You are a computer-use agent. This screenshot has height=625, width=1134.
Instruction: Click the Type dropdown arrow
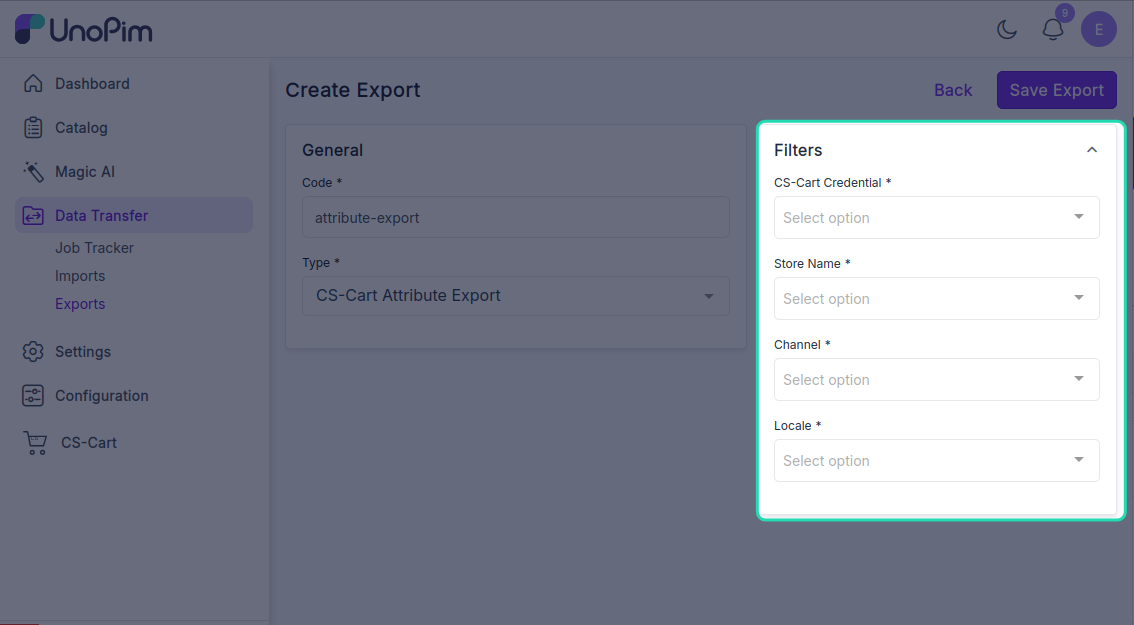coord(709,297)
